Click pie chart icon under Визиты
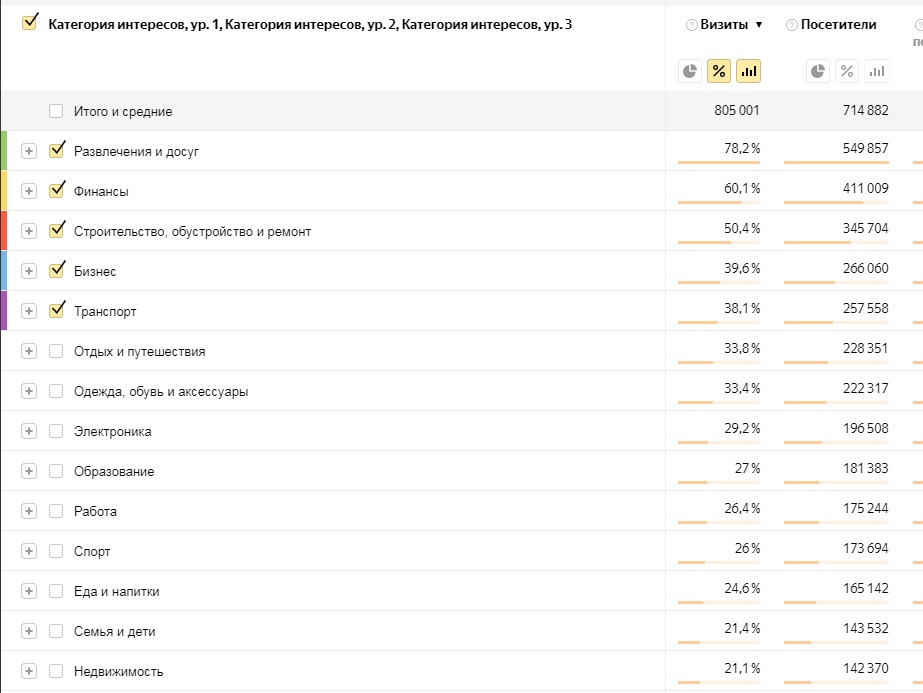923x693 pixels. 690,71
